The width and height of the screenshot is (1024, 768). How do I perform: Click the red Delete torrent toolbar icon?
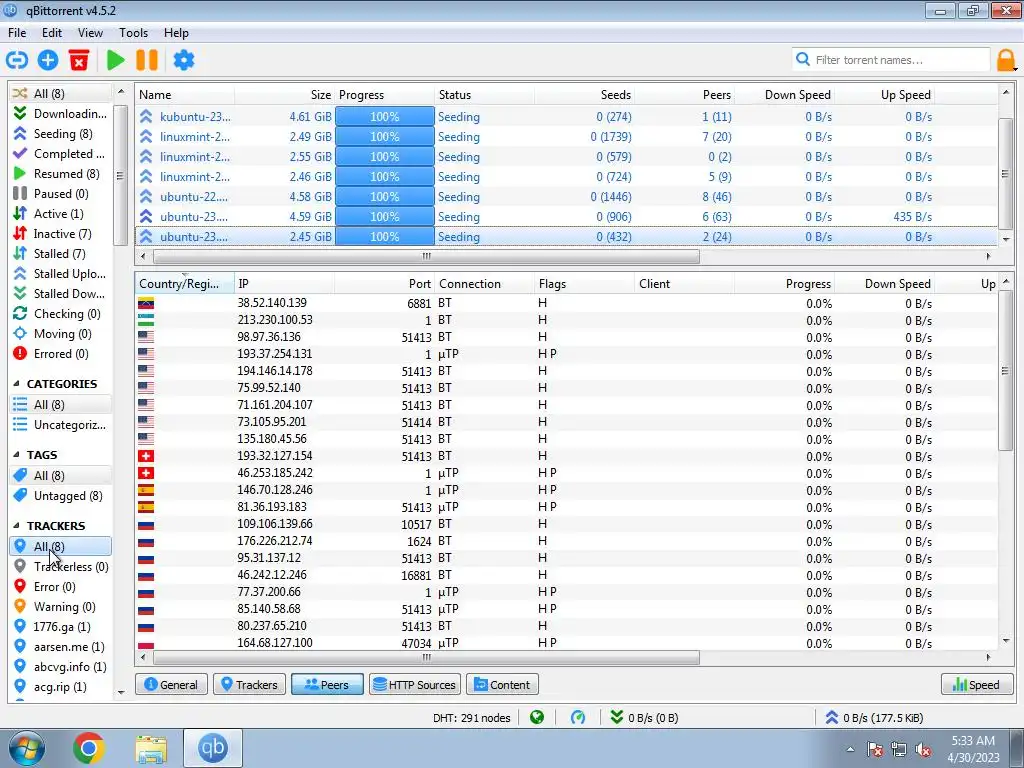(x=79, y=60)
